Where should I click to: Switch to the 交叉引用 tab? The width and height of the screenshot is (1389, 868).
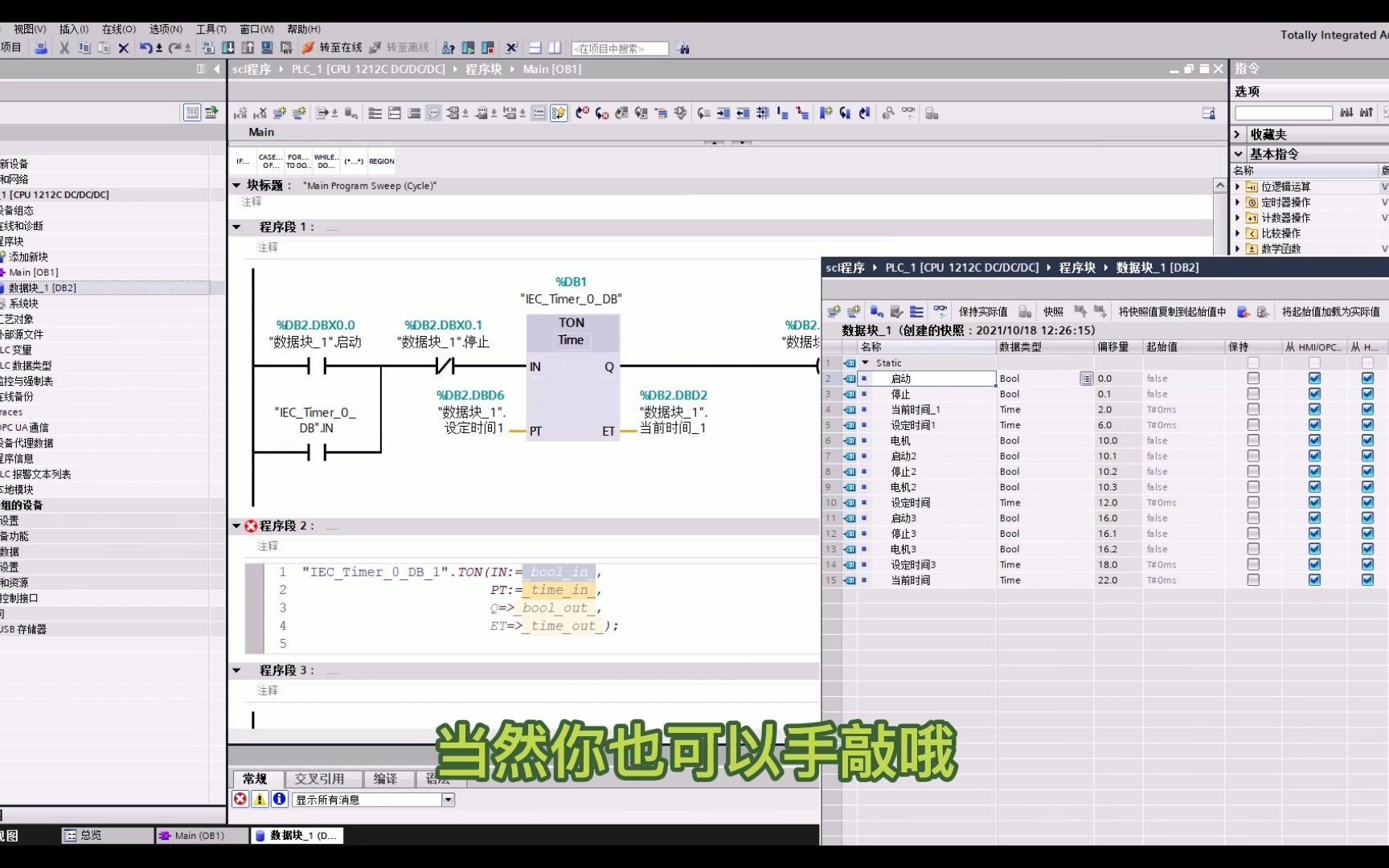point(320,778)
